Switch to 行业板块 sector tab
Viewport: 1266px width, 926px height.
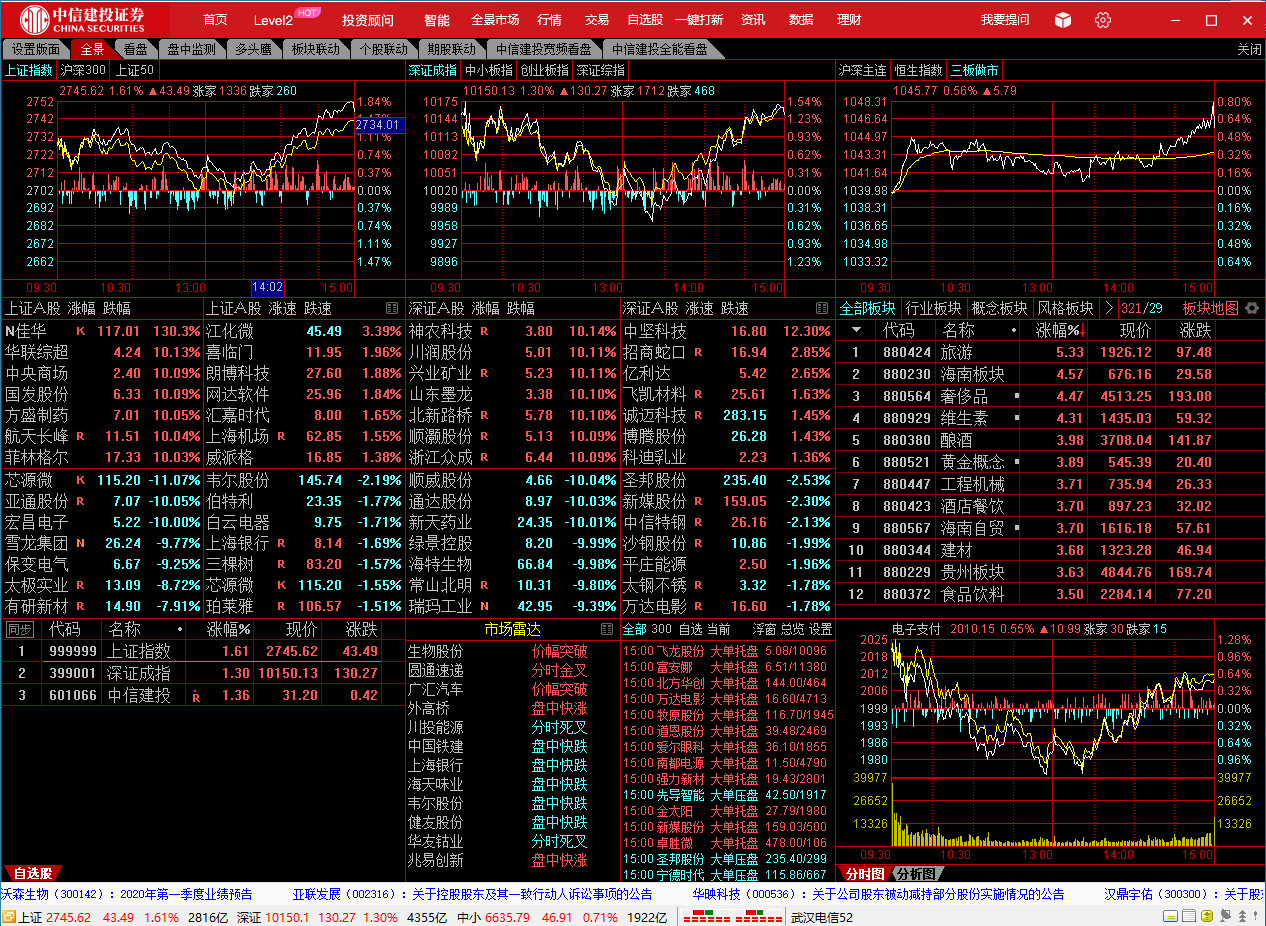(933, 308)
